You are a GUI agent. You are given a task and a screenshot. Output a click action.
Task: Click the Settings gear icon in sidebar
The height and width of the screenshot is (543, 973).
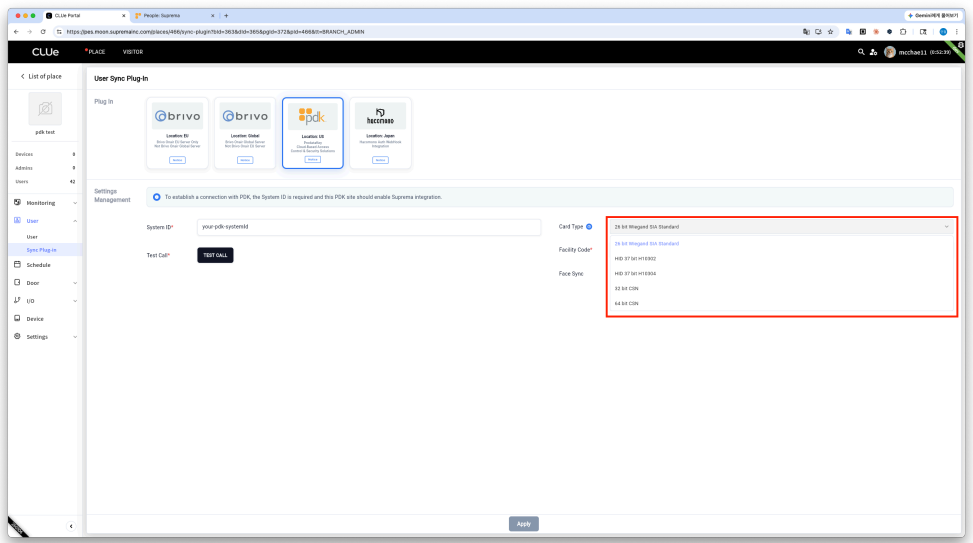(17, 336)
